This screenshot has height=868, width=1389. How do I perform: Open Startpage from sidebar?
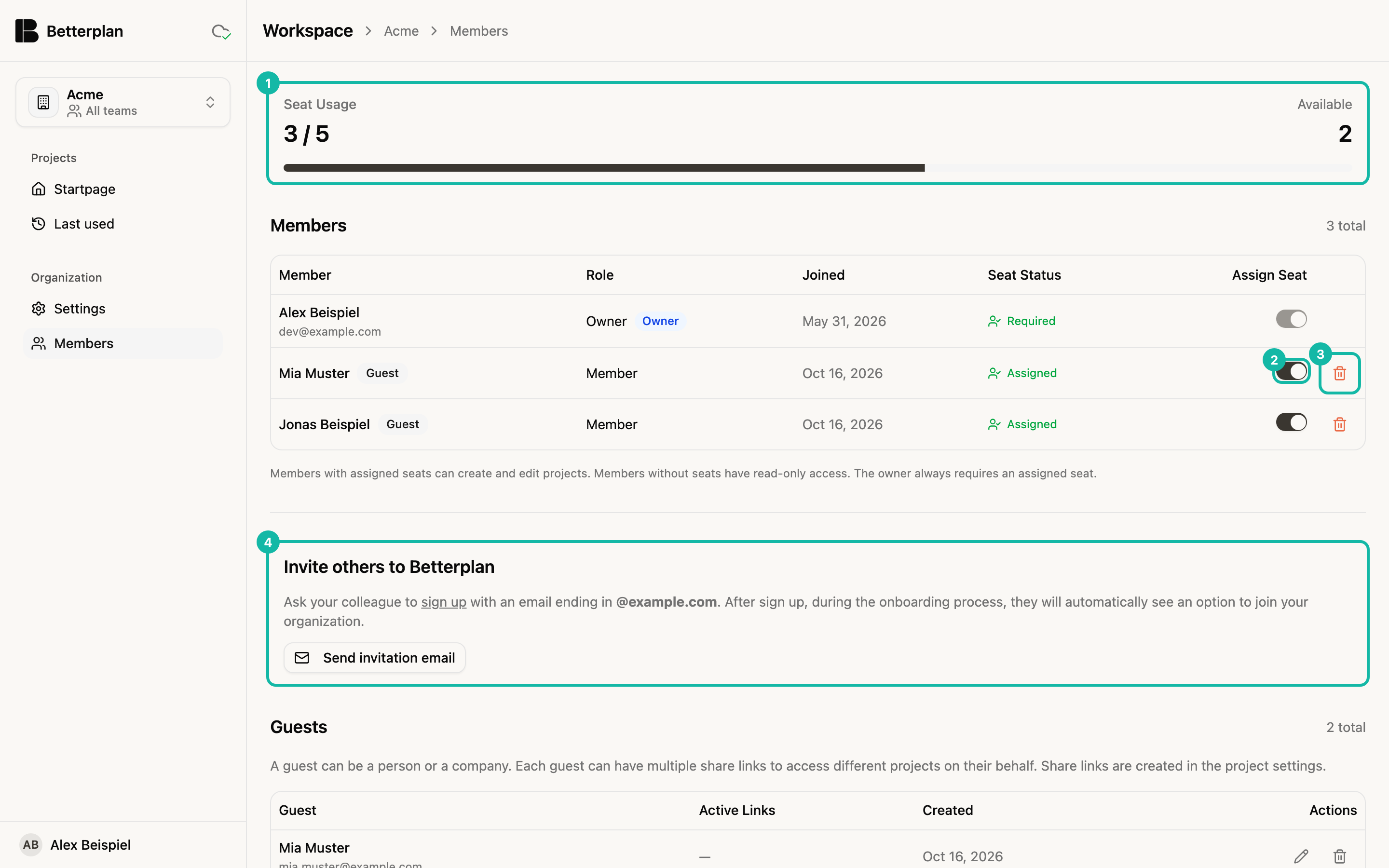tap(123, 189)
